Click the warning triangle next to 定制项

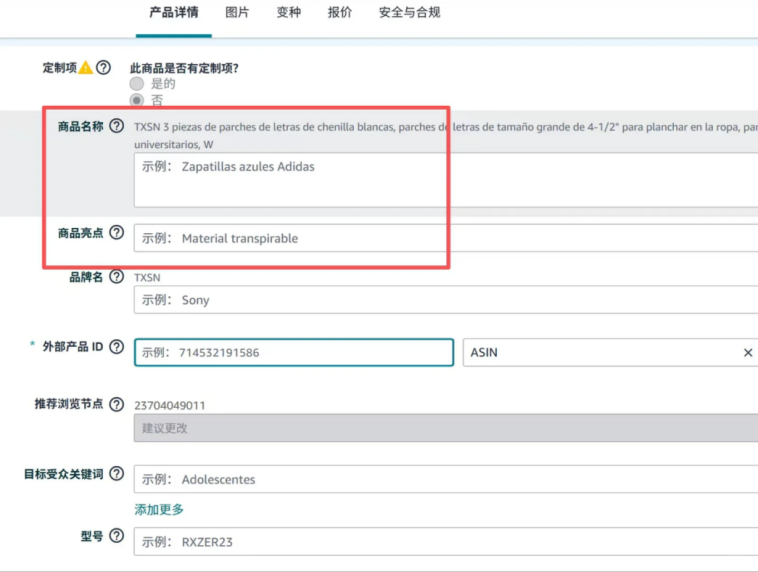coord(86,67)
